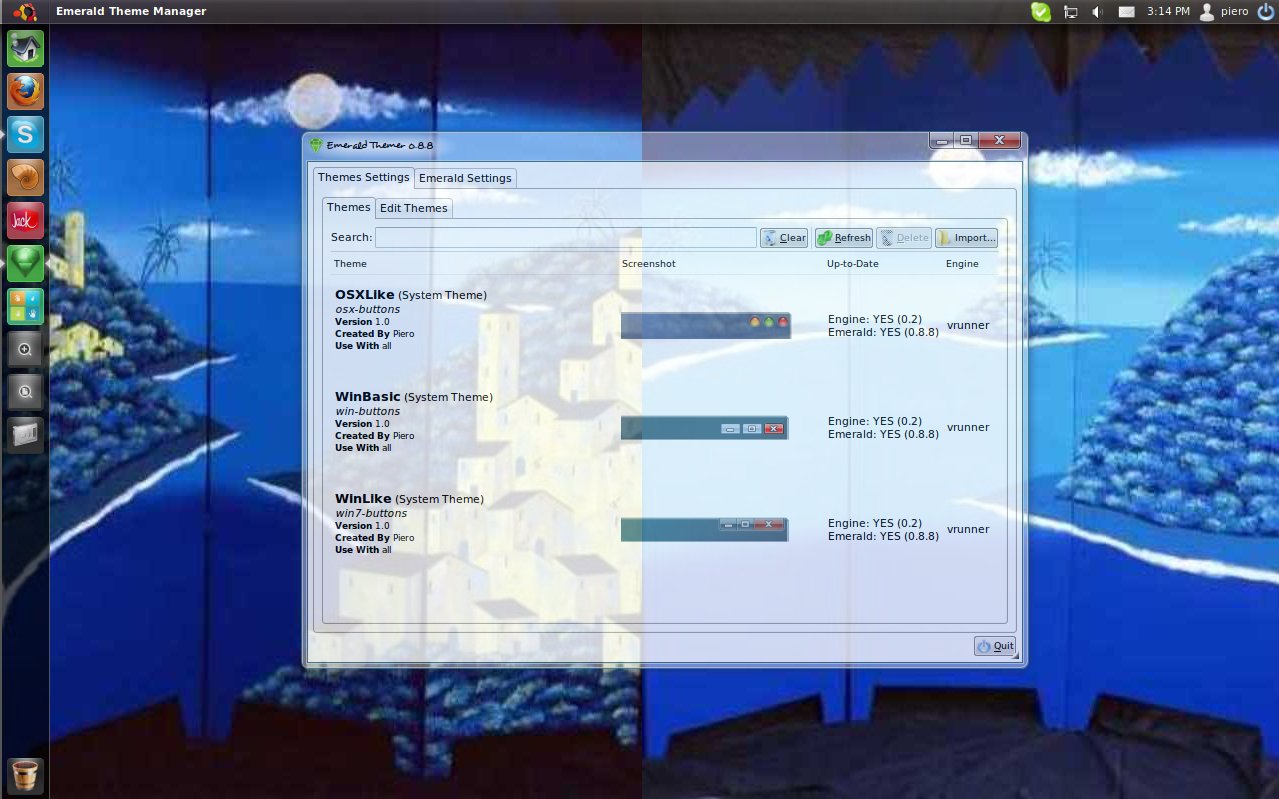Open the Ubuntu logo main menu

pyautogui.click(x=25, y=12)
